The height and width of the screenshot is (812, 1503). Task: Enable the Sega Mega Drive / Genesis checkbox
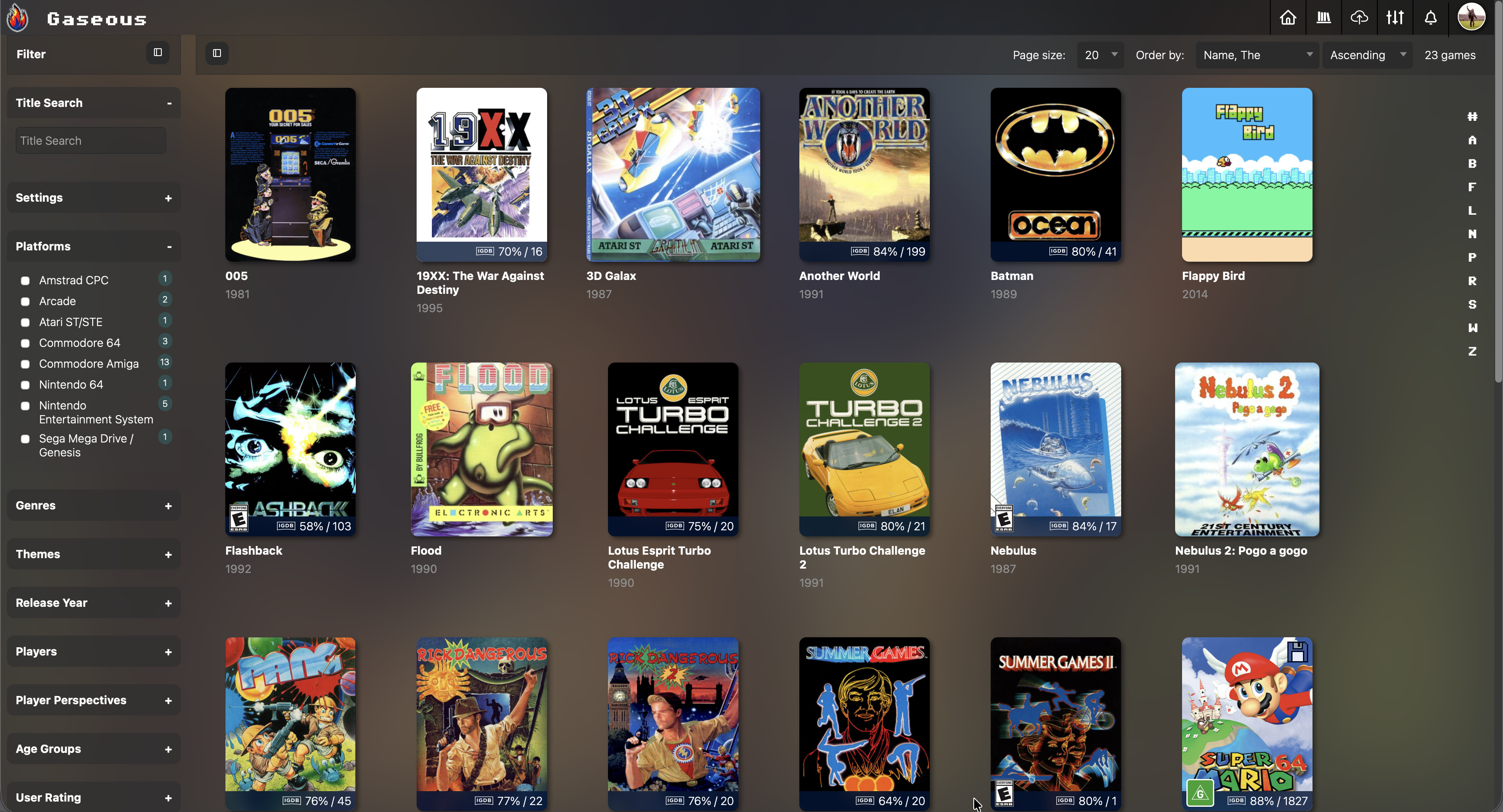click(x=25, y=439)
